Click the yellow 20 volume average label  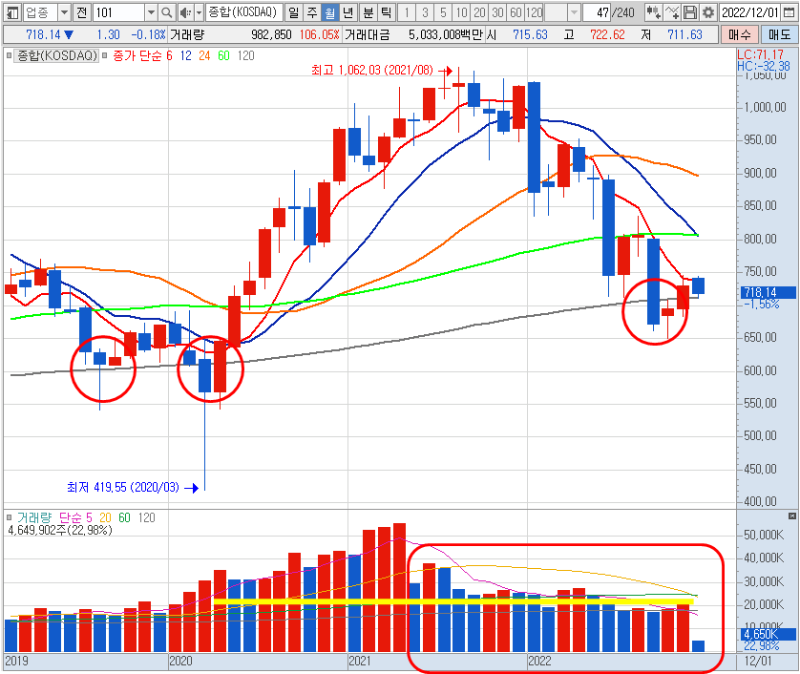click(105, 517)
